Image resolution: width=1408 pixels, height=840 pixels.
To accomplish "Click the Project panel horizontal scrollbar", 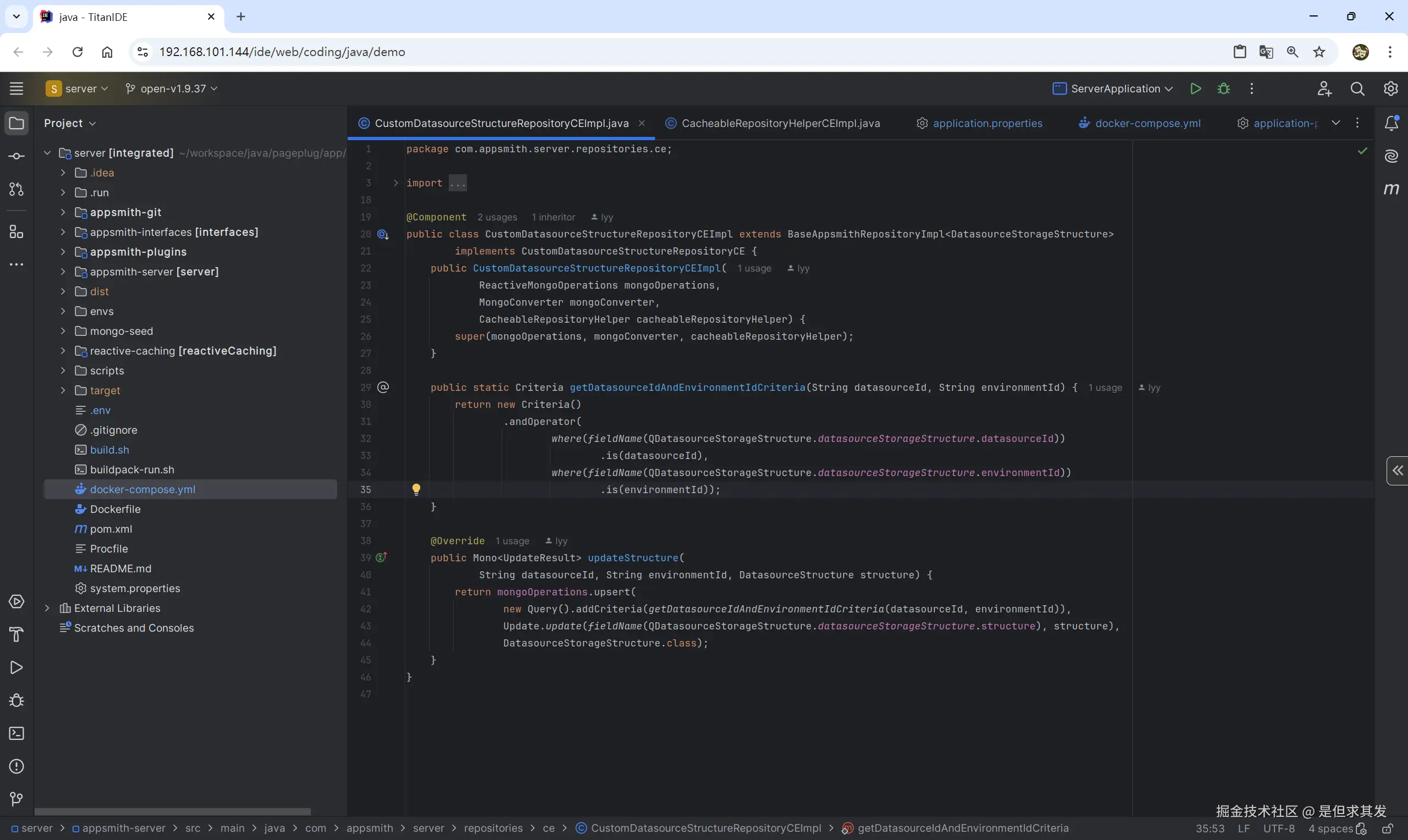I will pyautogui.click(x=172, y=811).
